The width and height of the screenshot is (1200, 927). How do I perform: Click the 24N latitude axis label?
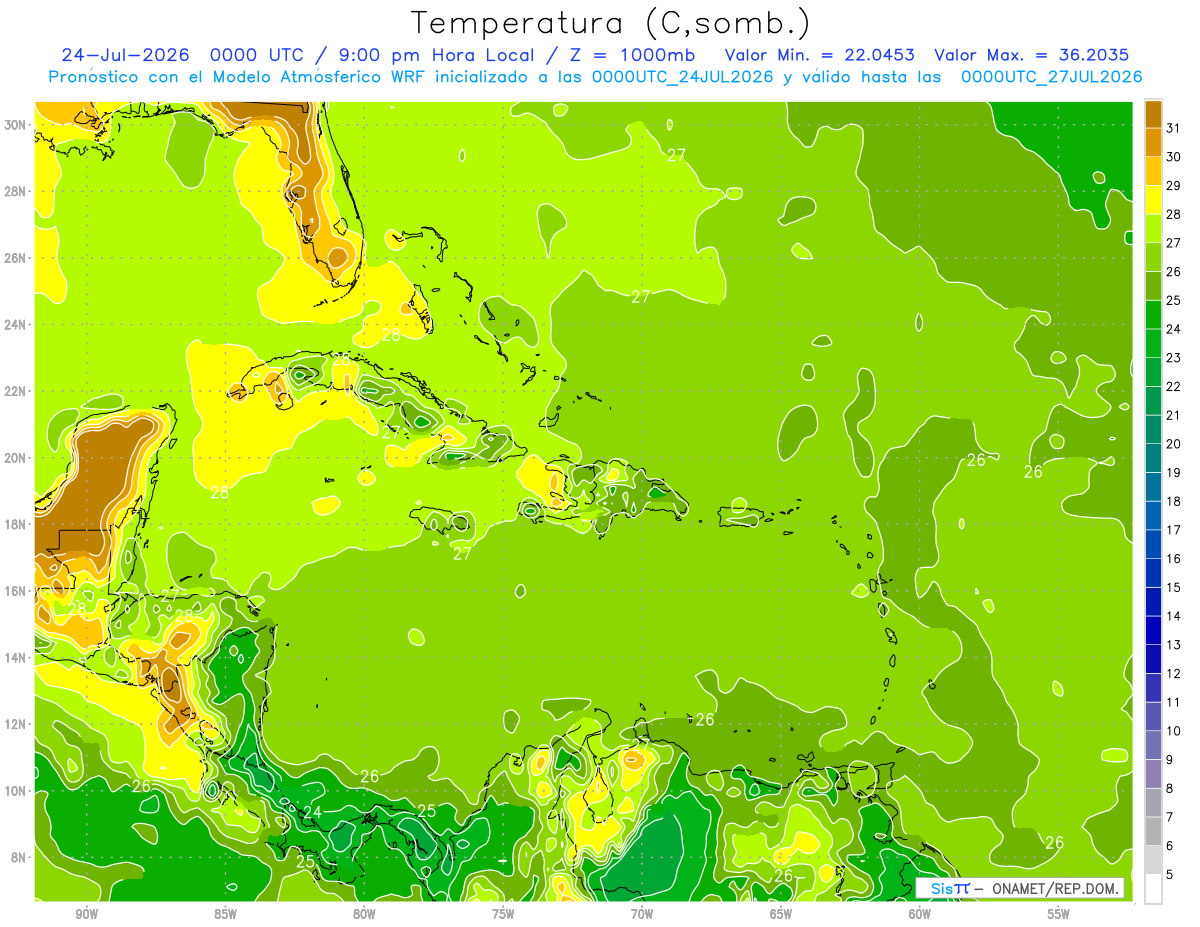(16, 324)
